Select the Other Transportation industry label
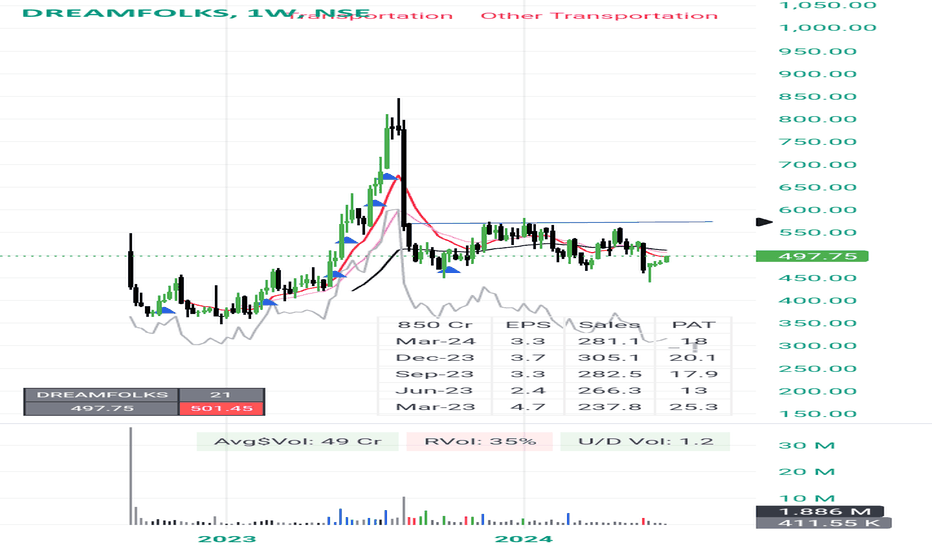This screenshot has height=550, width=932. [599, 16]
